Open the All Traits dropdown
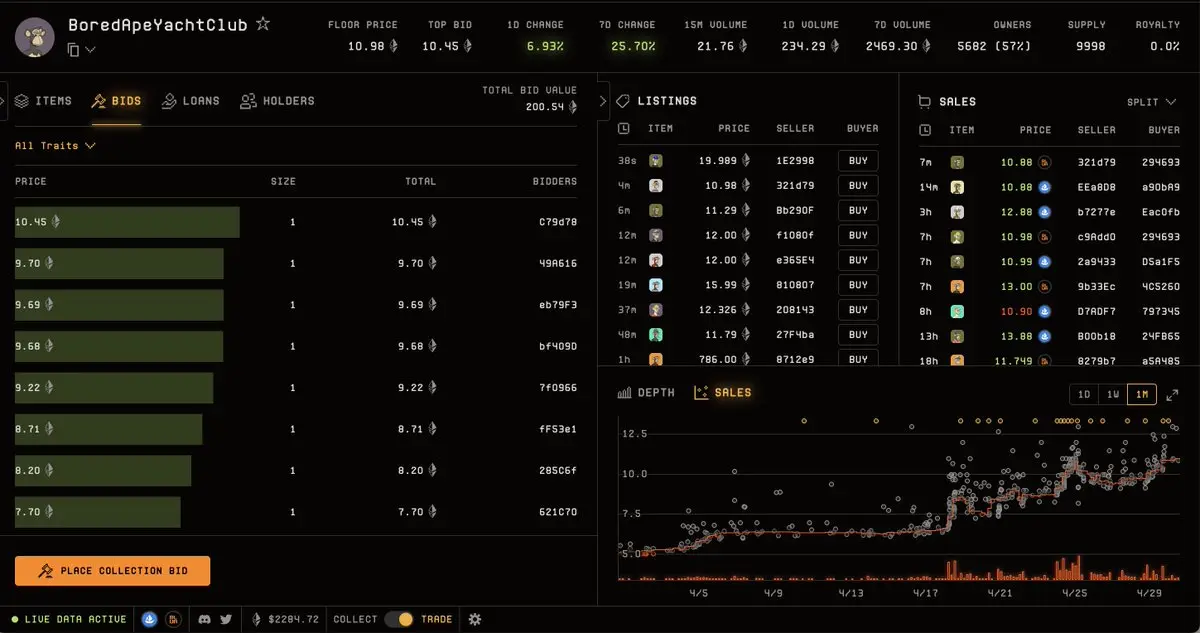Viewport: 1200px width, 633px height. point(55,146)
